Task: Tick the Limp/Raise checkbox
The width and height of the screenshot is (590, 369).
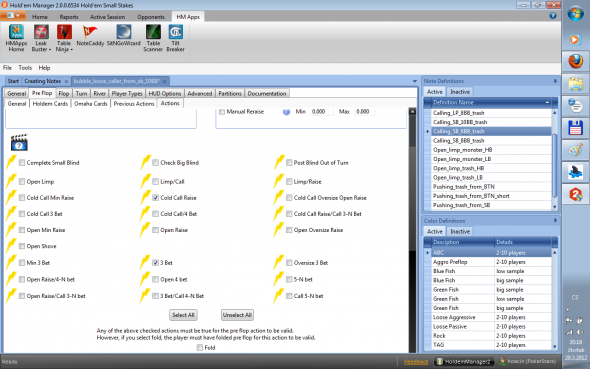Action: click(x=289, y=181)
